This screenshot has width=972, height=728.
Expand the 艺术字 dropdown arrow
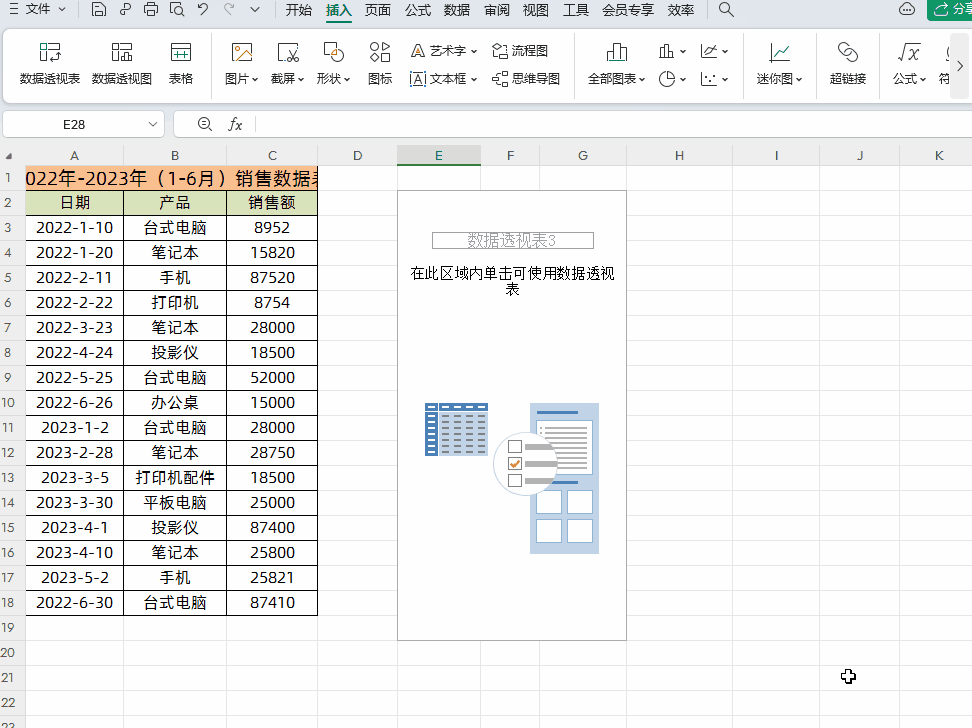click(x=474, y=51)
